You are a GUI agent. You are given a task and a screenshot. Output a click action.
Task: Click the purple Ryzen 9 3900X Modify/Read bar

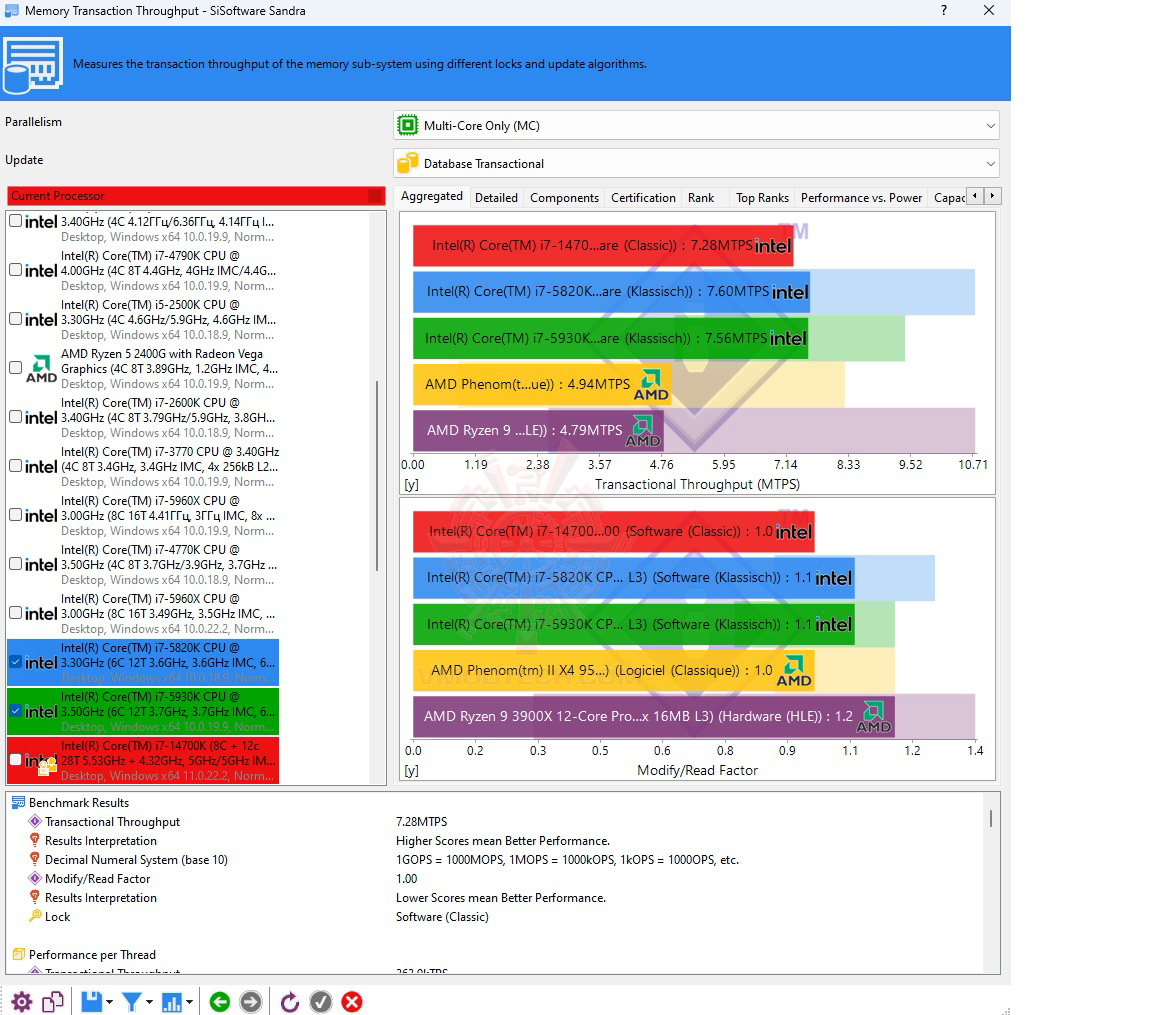pos(653,716)
